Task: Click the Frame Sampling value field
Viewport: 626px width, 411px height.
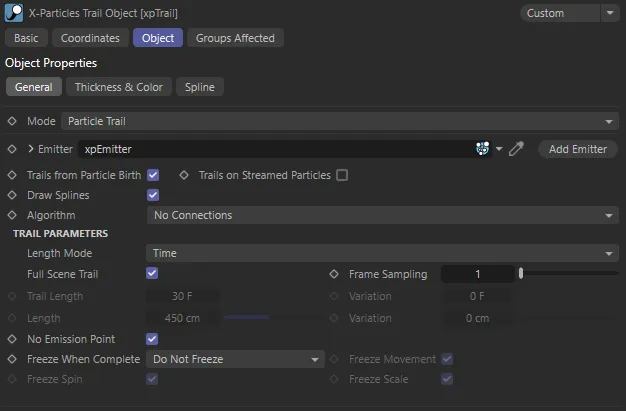Action: coord(477,274)
